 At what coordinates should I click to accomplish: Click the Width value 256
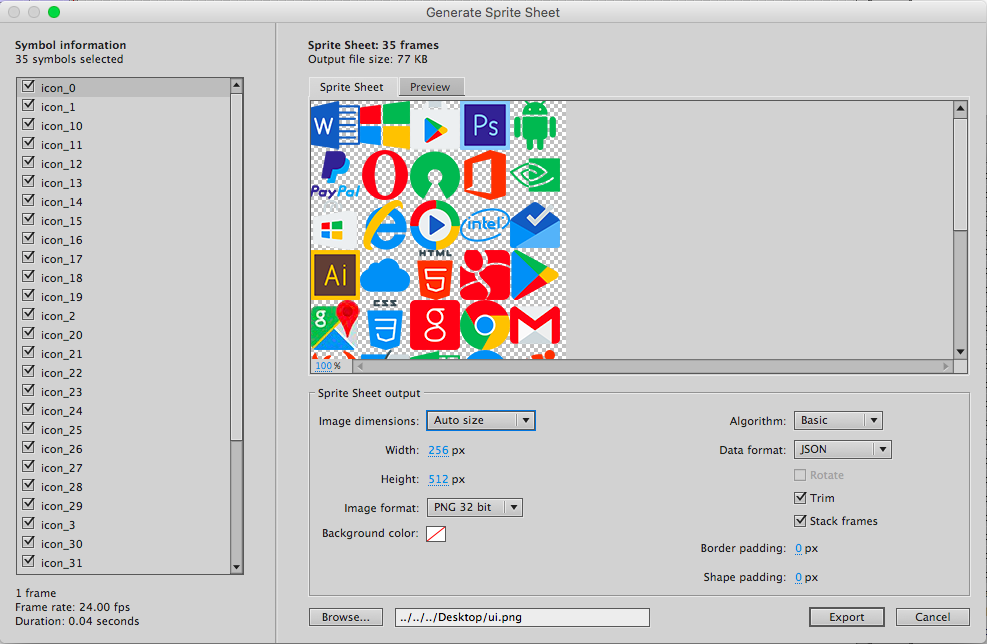[x=438, y=450]
